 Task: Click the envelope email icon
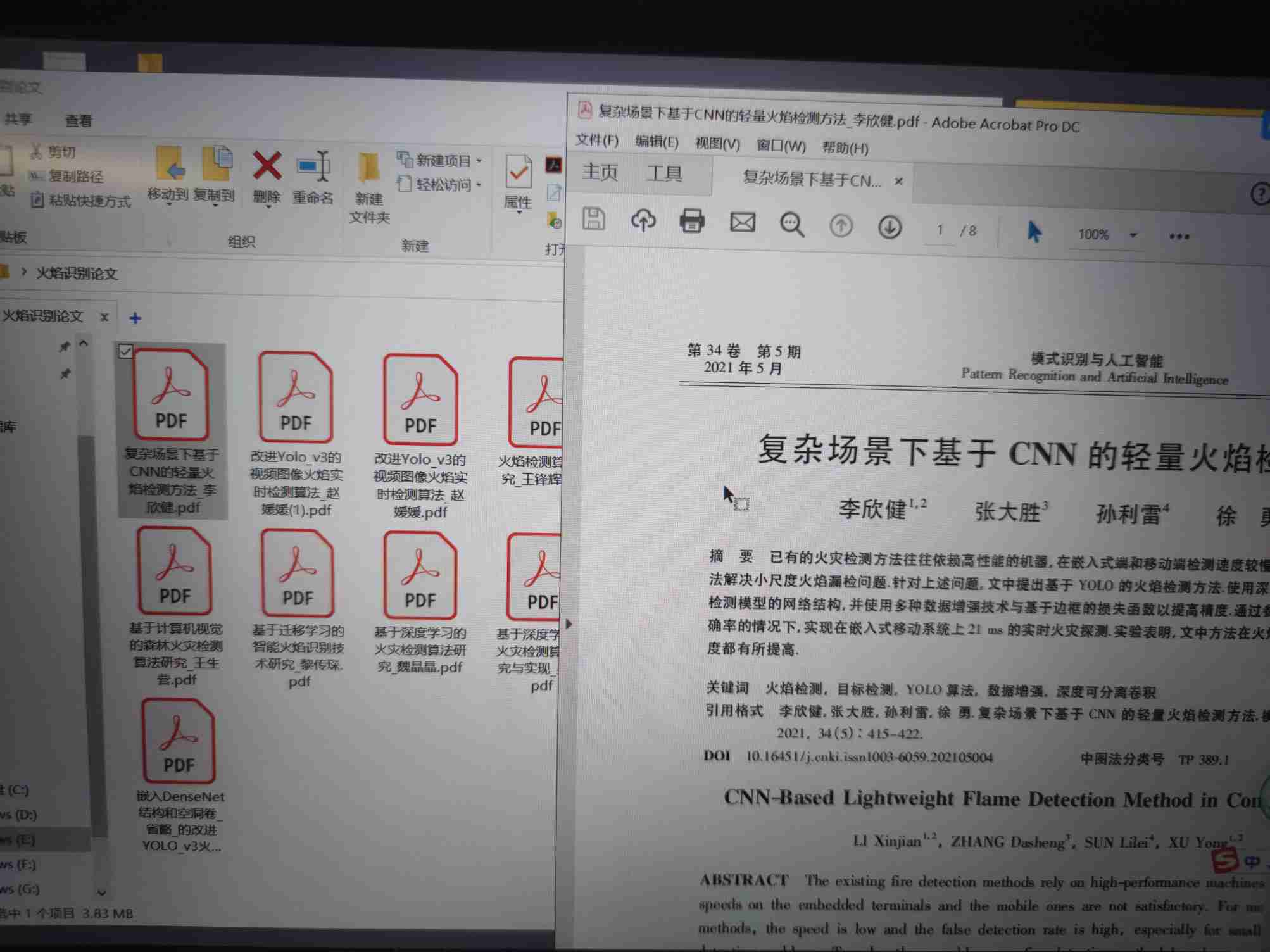click(x=742, y=222)
